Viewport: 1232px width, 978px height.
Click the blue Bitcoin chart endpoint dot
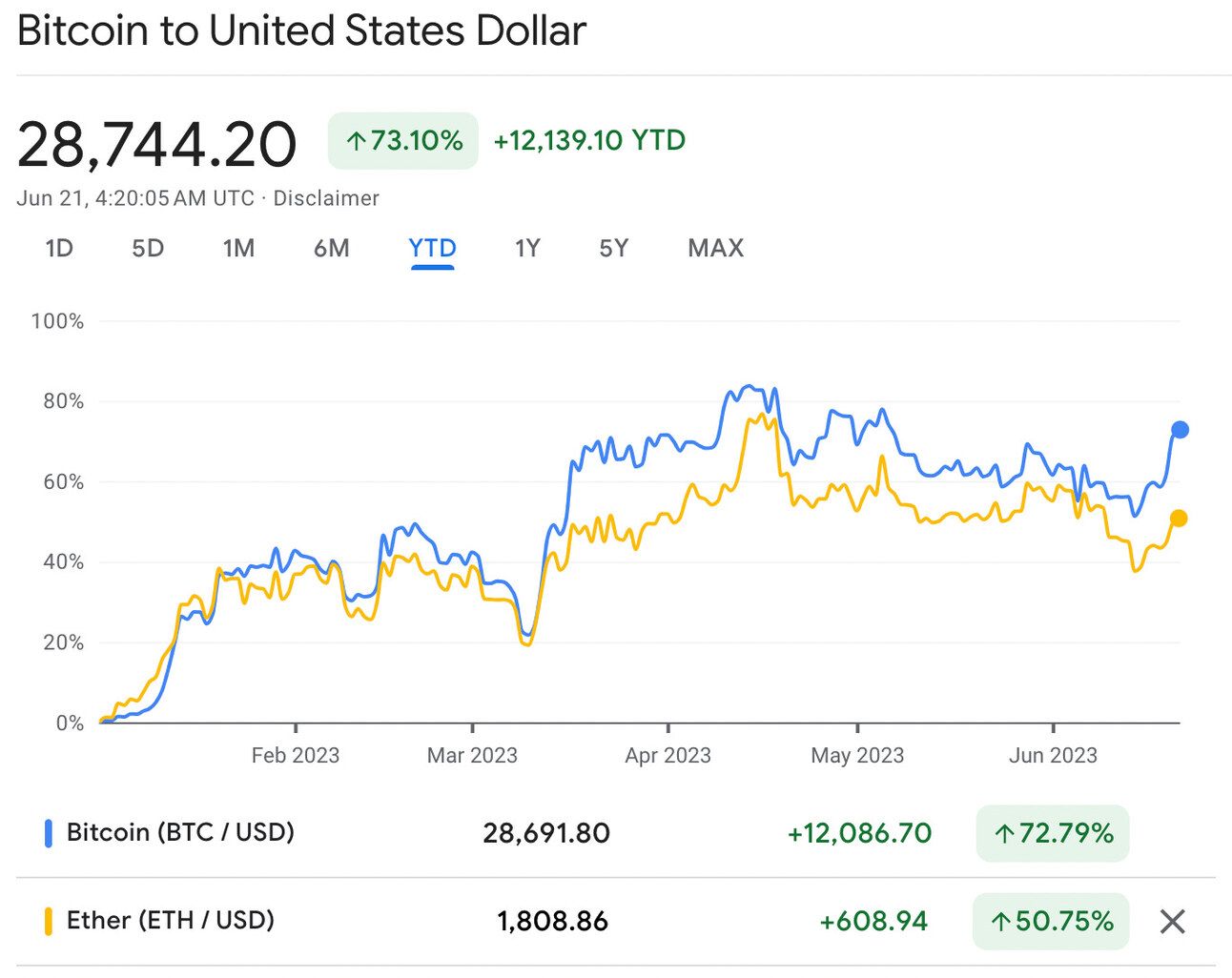click(x=1180, y=430)
